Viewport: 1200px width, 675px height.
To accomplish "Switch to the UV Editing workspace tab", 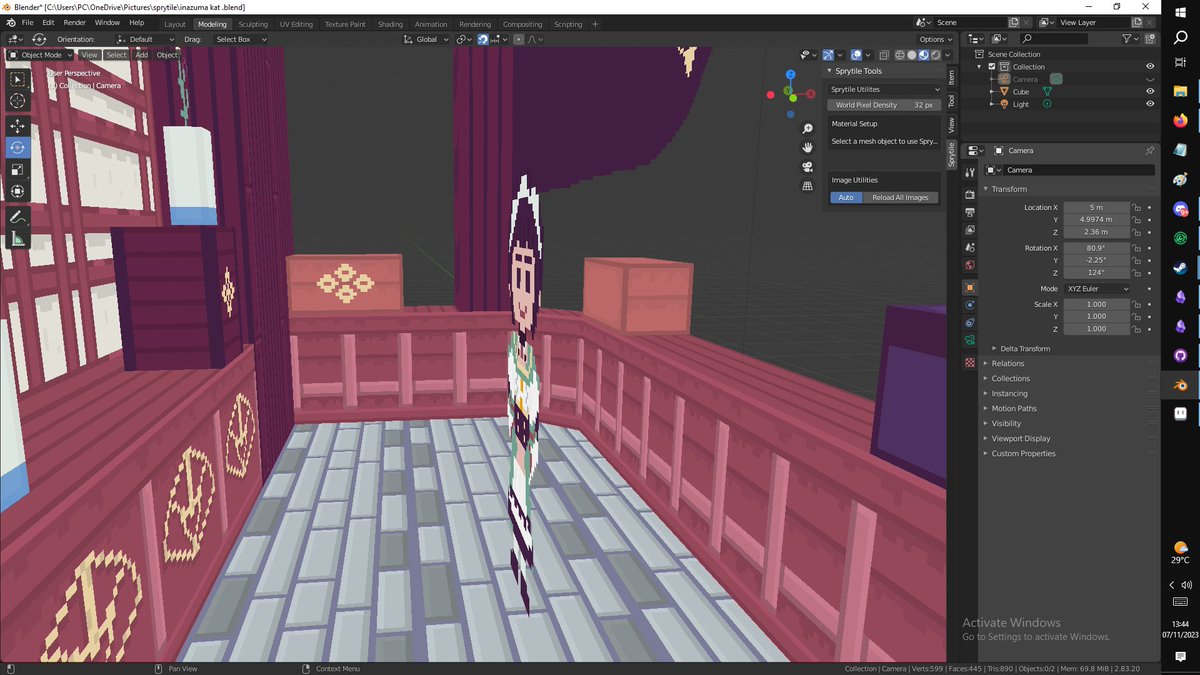I will (x=296, y=24).
